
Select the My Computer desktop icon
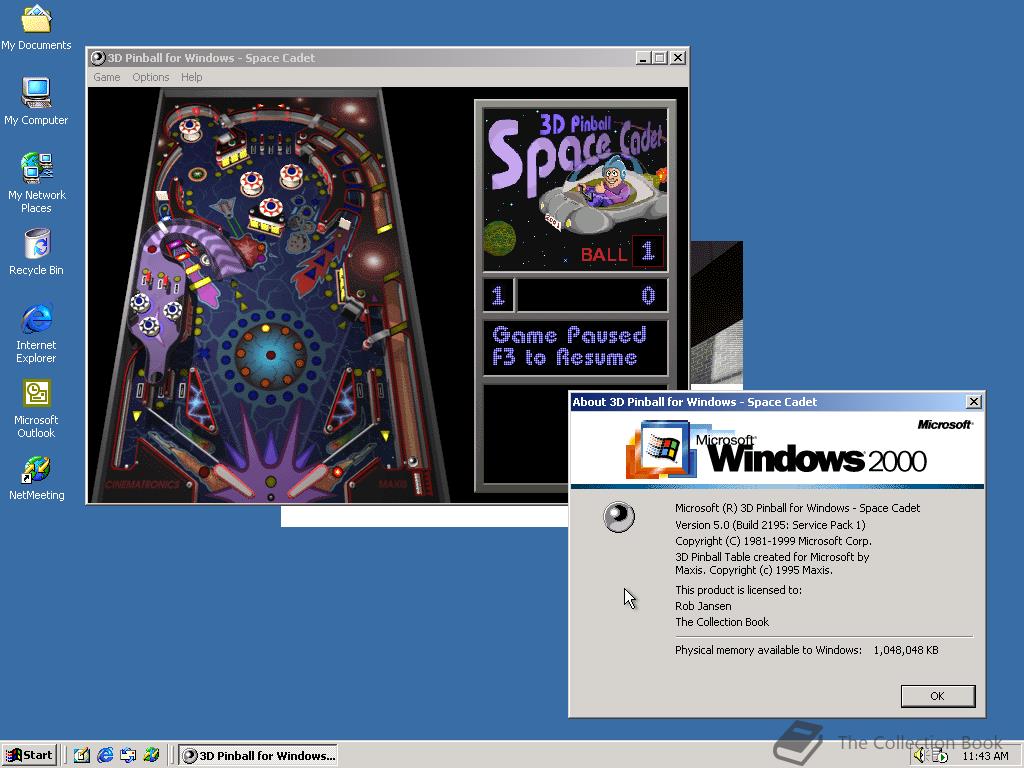pos(36,100)
